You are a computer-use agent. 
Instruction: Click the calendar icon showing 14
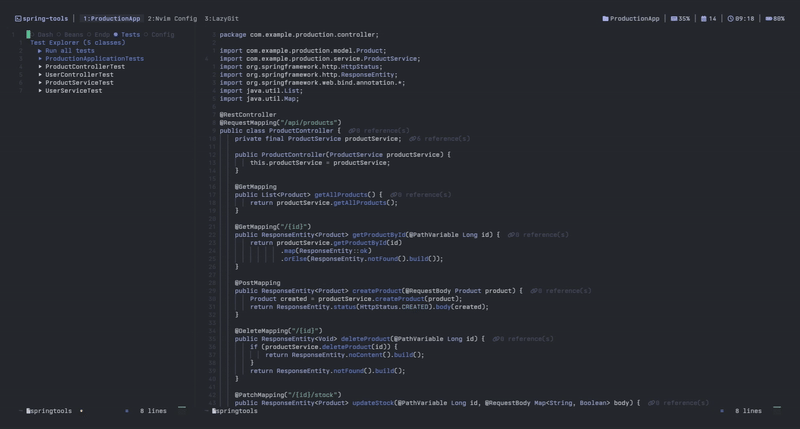[704, 18]
